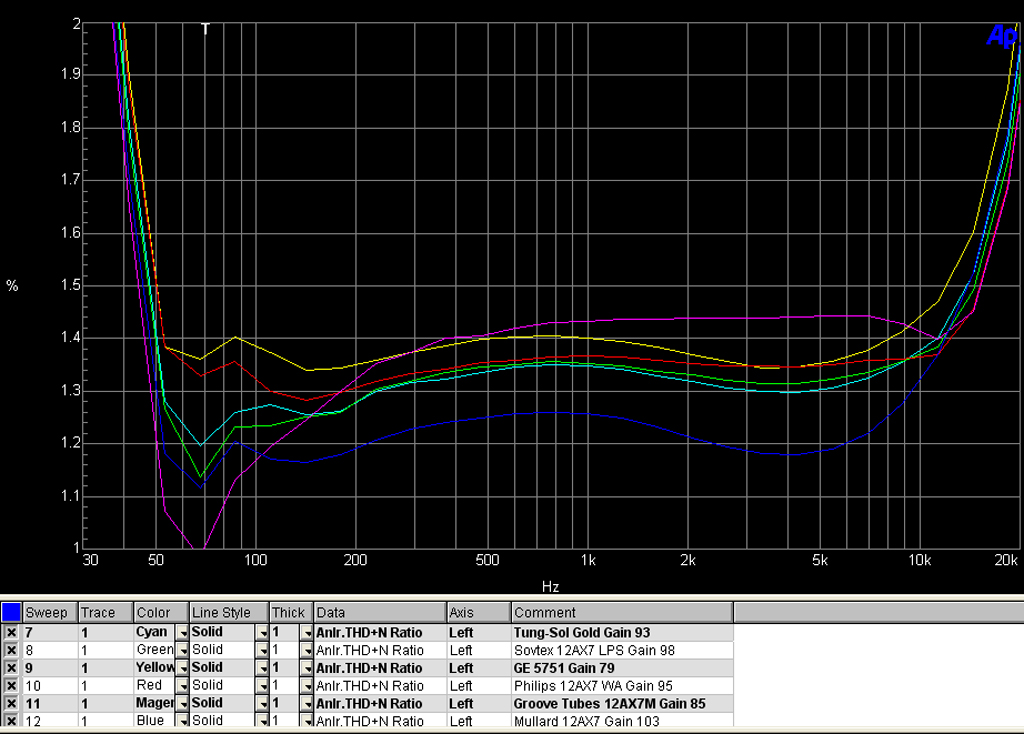
Task: Open Thick dropdown for sweep 8
Action: [x=307, y=650]
